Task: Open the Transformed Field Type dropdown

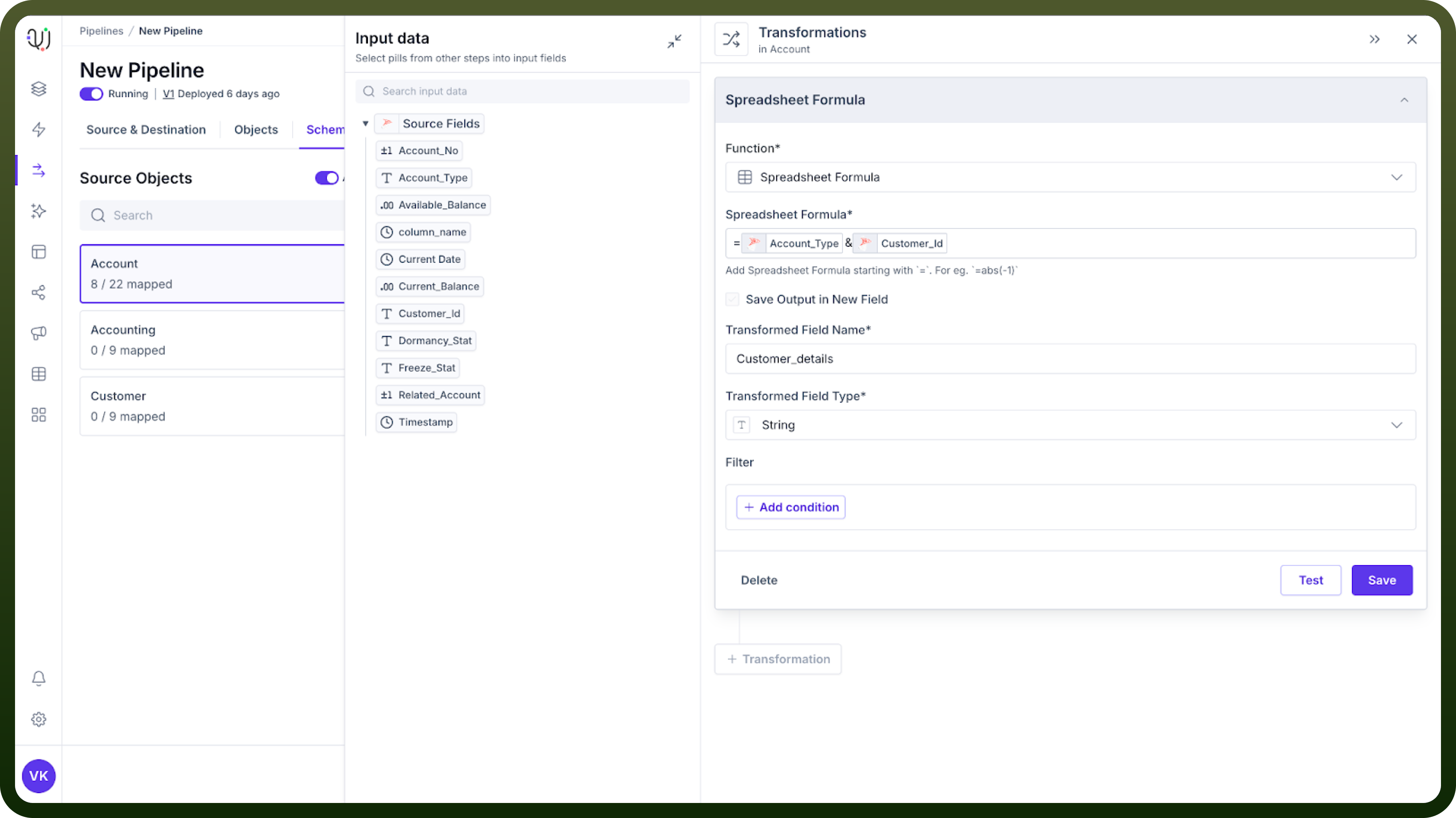Action: 1070,424
